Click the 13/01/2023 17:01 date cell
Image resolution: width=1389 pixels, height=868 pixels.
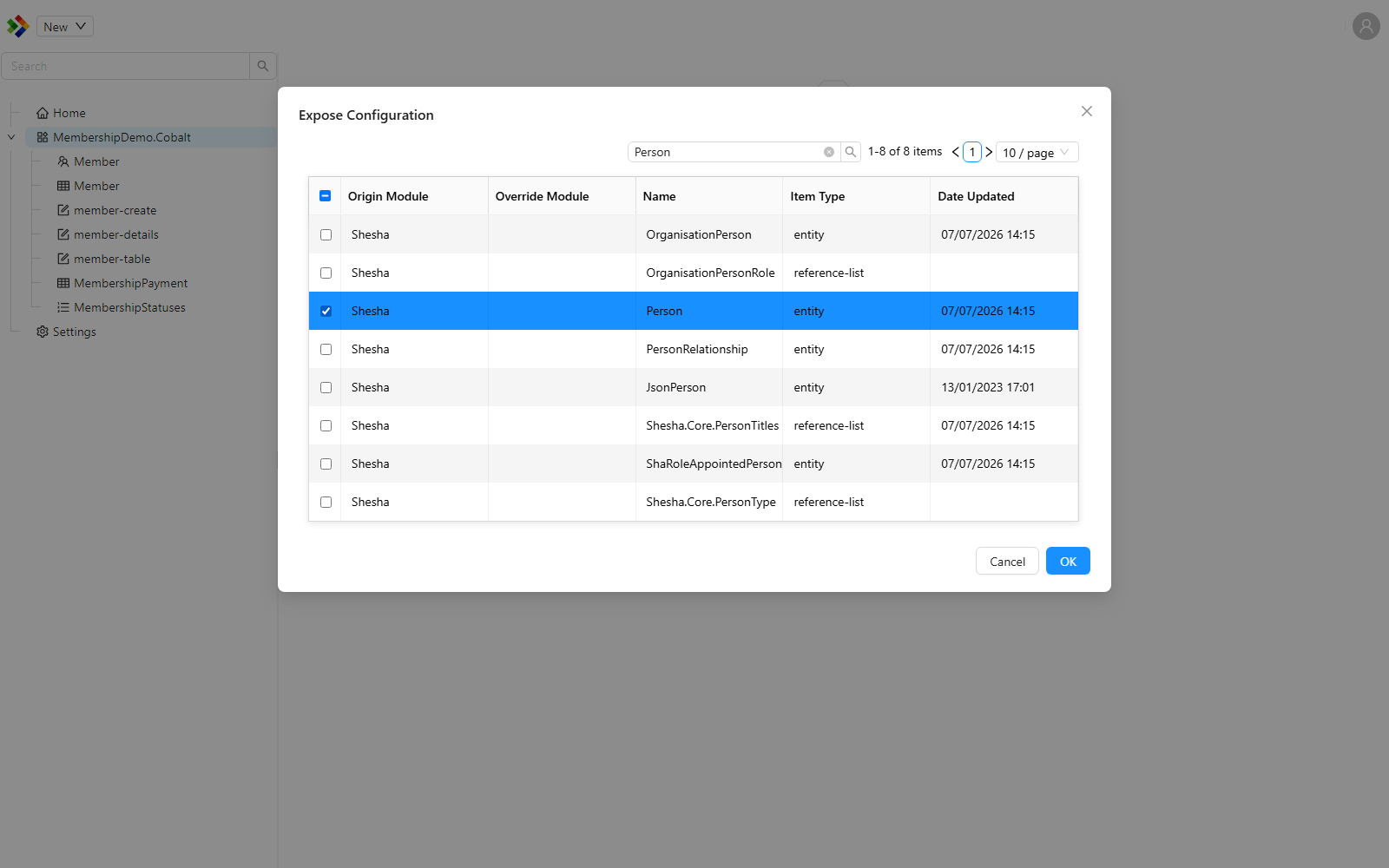pos(1004,387)
